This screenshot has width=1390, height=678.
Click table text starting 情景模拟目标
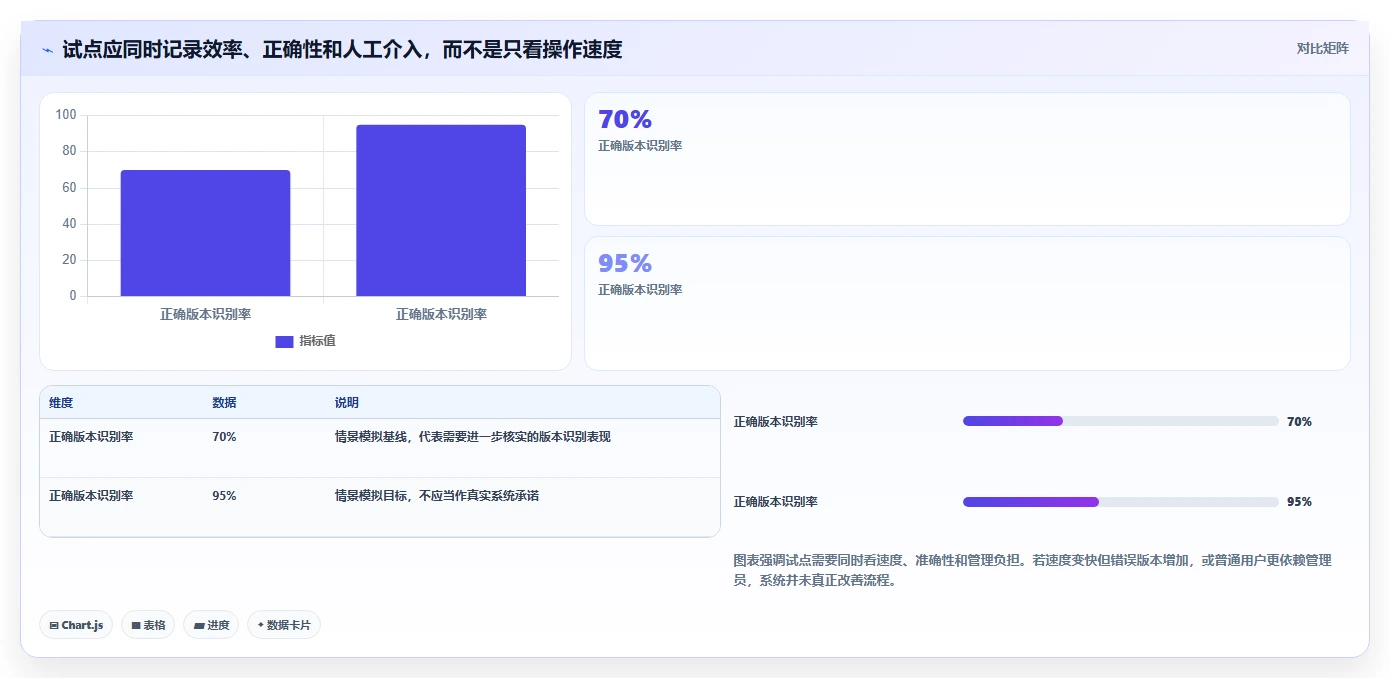pyautogui.click(x=437, y=495)
